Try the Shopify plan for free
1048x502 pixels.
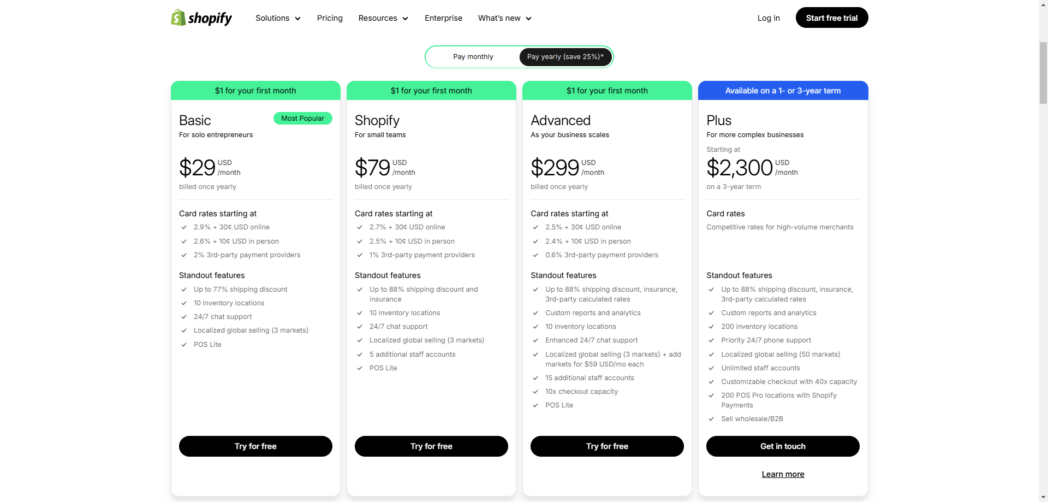tap(431, 447)
